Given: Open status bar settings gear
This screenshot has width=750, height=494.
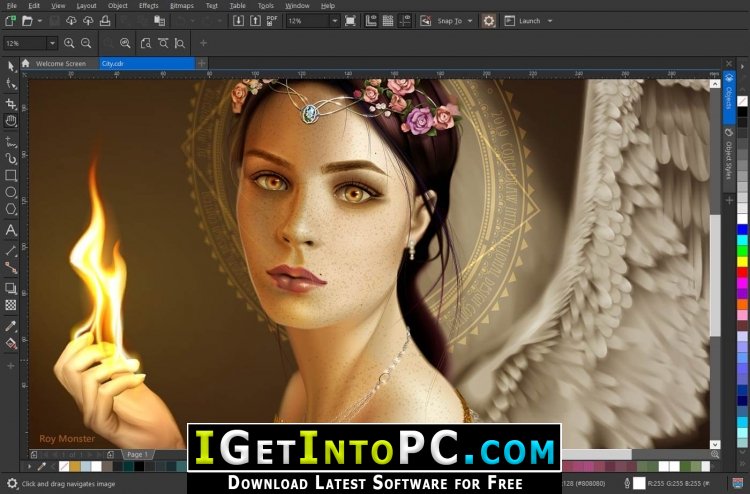Looking at the screenshot, I should (x=12, y=483).
